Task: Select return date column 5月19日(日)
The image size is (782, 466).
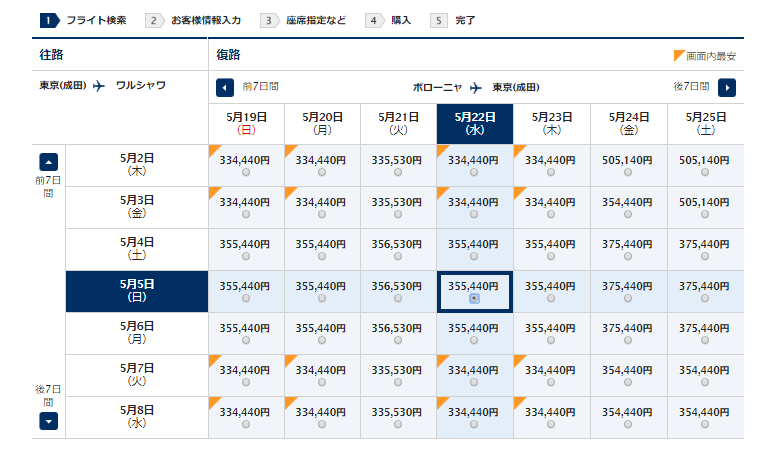Action: pyautogui.click(x=246, y=124)
